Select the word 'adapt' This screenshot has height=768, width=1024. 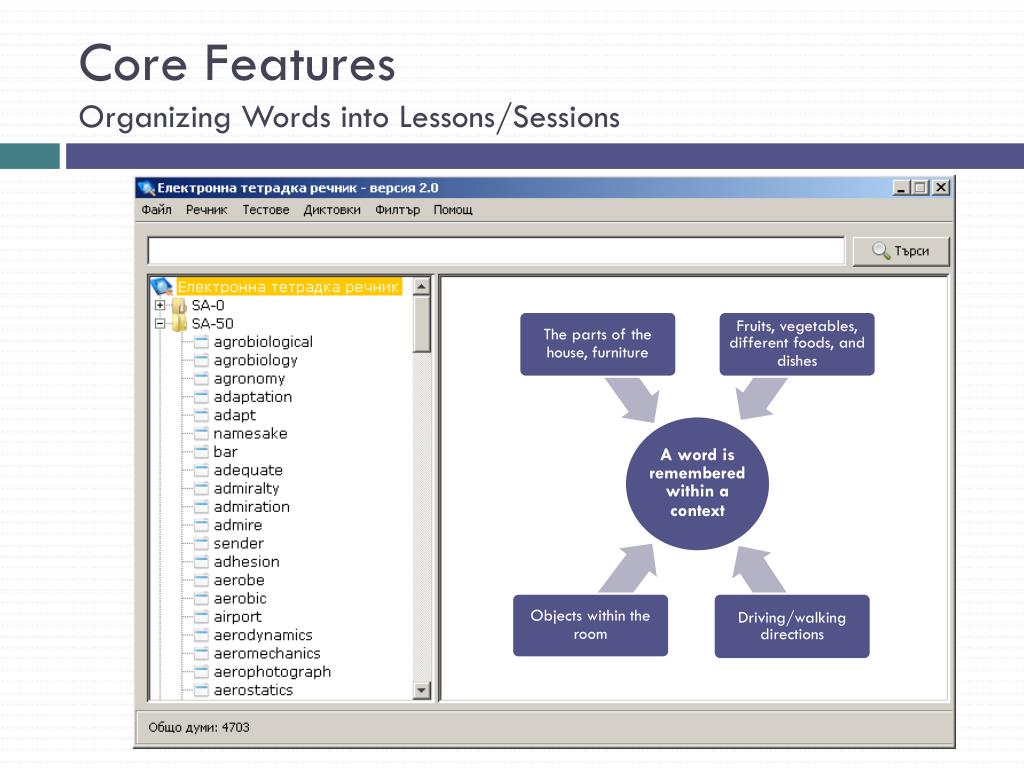pos(234,415)
